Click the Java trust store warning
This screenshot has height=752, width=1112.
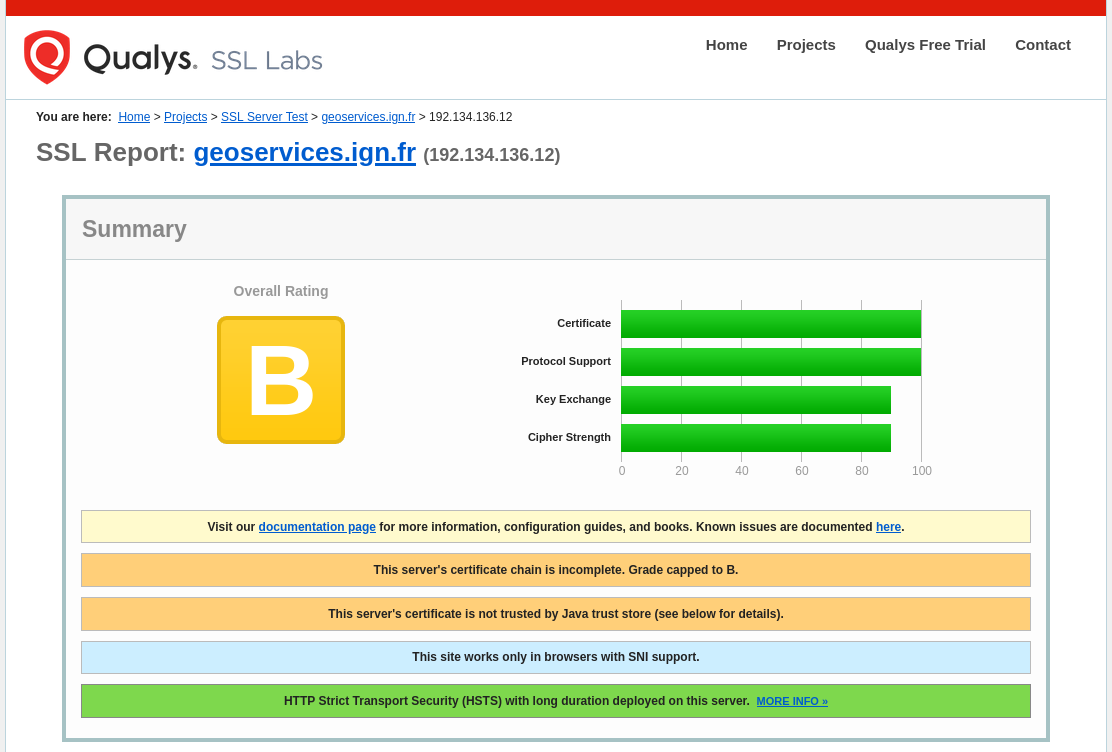(x=556, y=614)
